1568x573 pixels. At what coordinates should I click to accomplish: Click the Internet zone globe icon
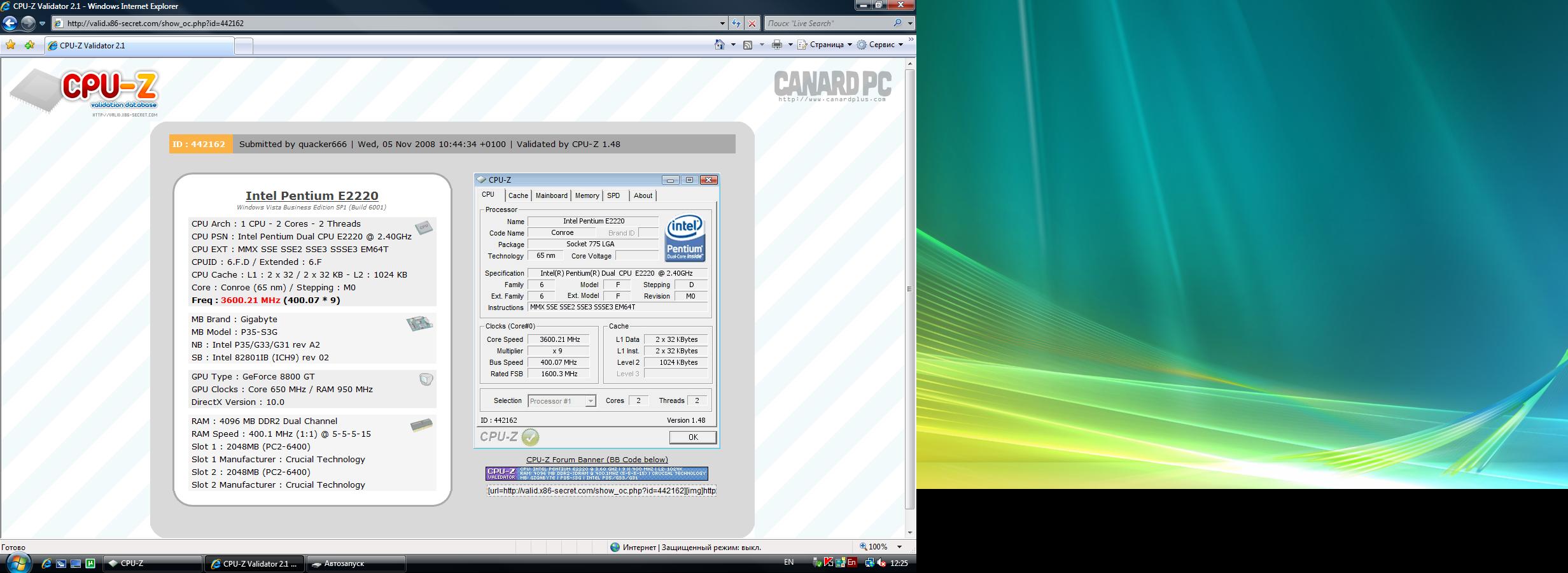point(615,547)
